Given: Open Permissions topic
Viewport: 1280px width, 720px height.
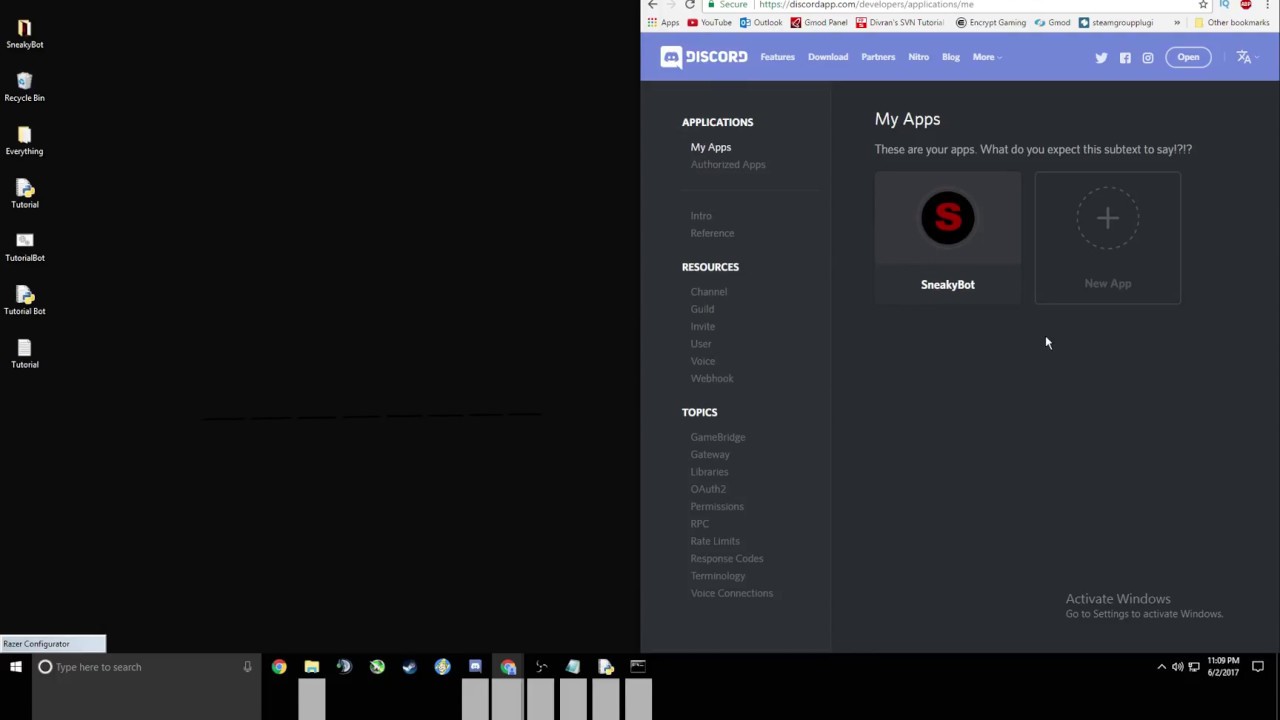Looking at the screenshot, I should point(717,506).
